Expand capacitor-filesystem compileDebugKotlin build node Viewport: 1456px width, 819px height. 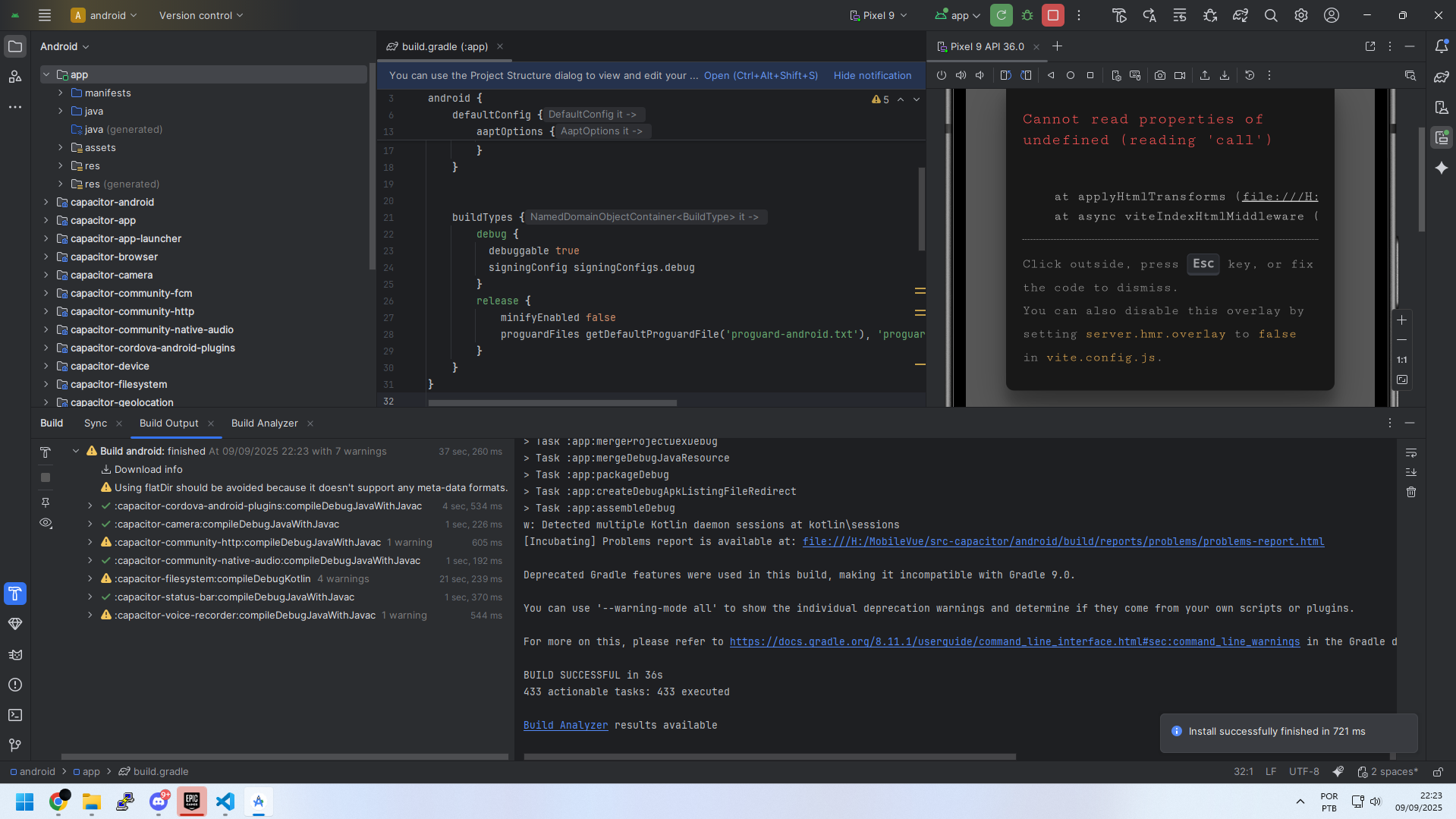tap(90, 578)
